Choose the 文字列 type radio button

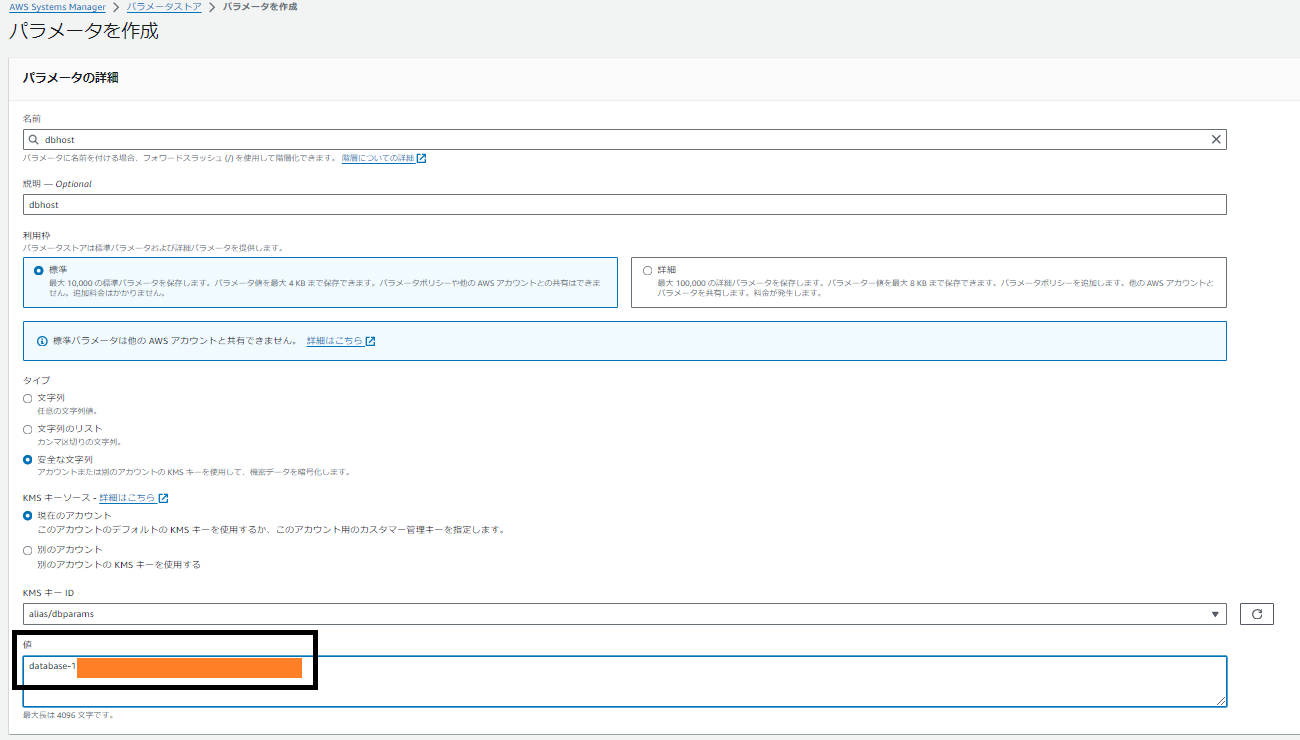[x=28, y=398]
